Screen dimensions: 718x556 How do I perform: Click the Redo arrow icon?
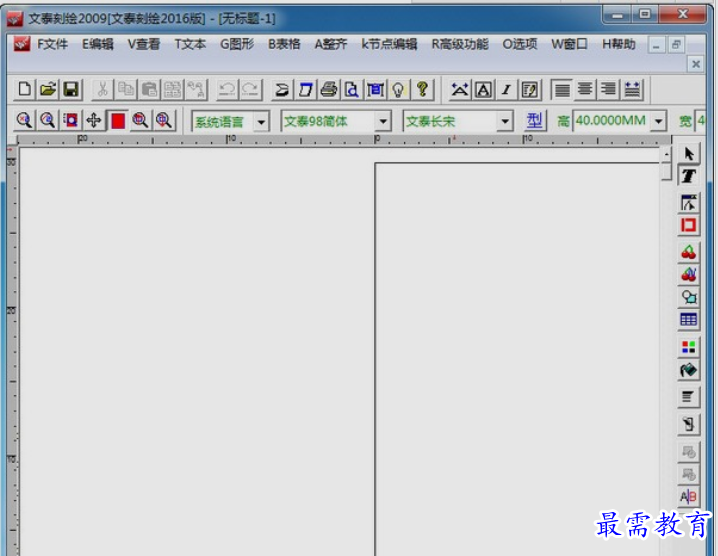click(250, 89)
